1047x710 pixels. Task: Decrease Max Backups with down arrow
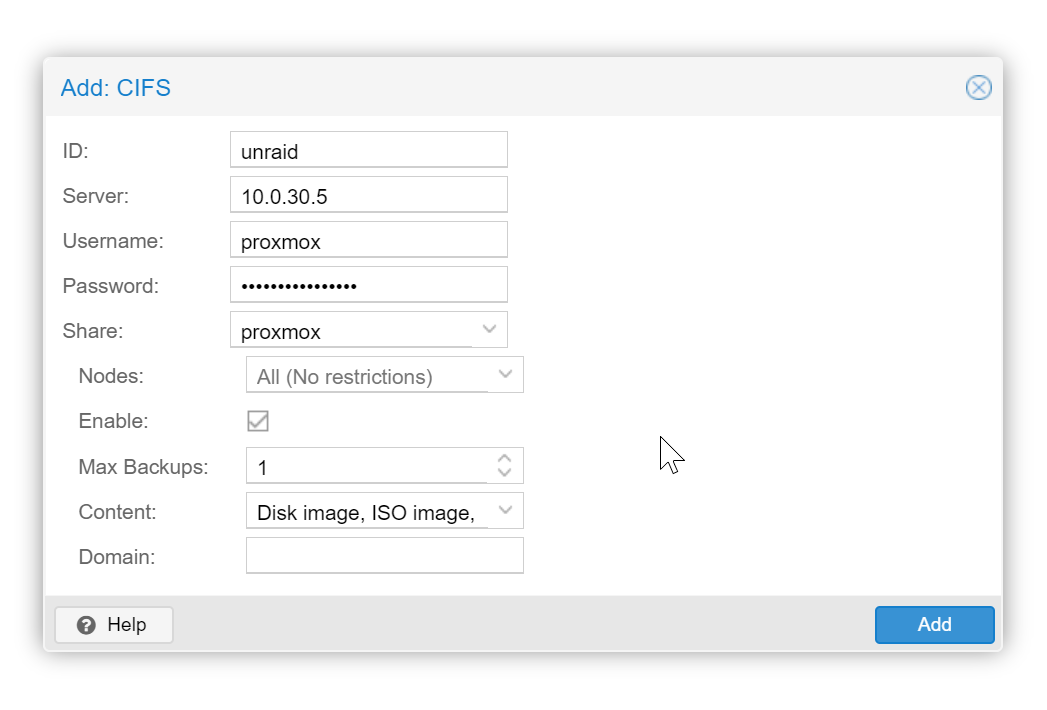[505, 473]
